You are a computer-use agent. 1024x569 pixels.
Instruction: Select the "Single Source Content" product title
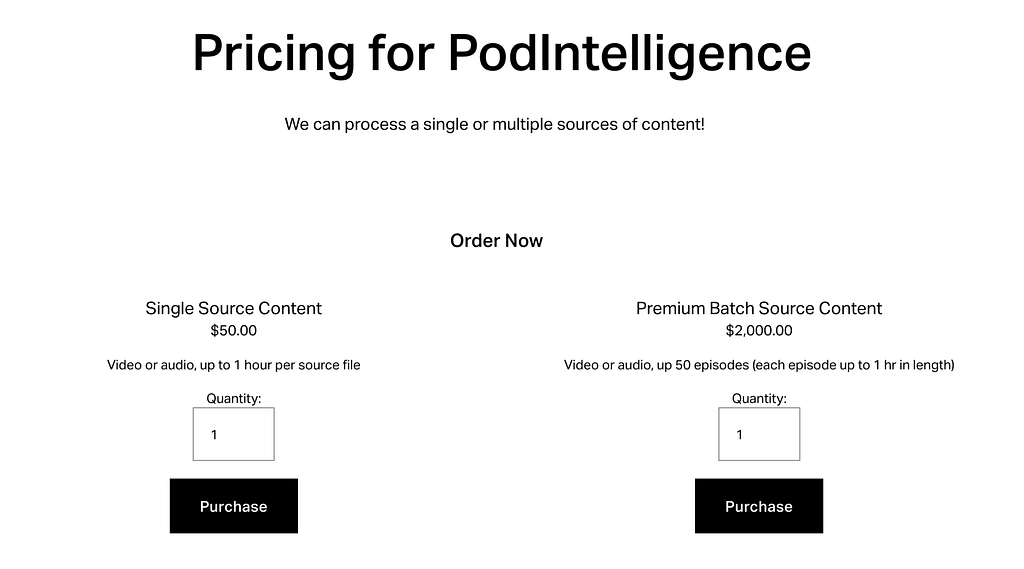point(233,308)
